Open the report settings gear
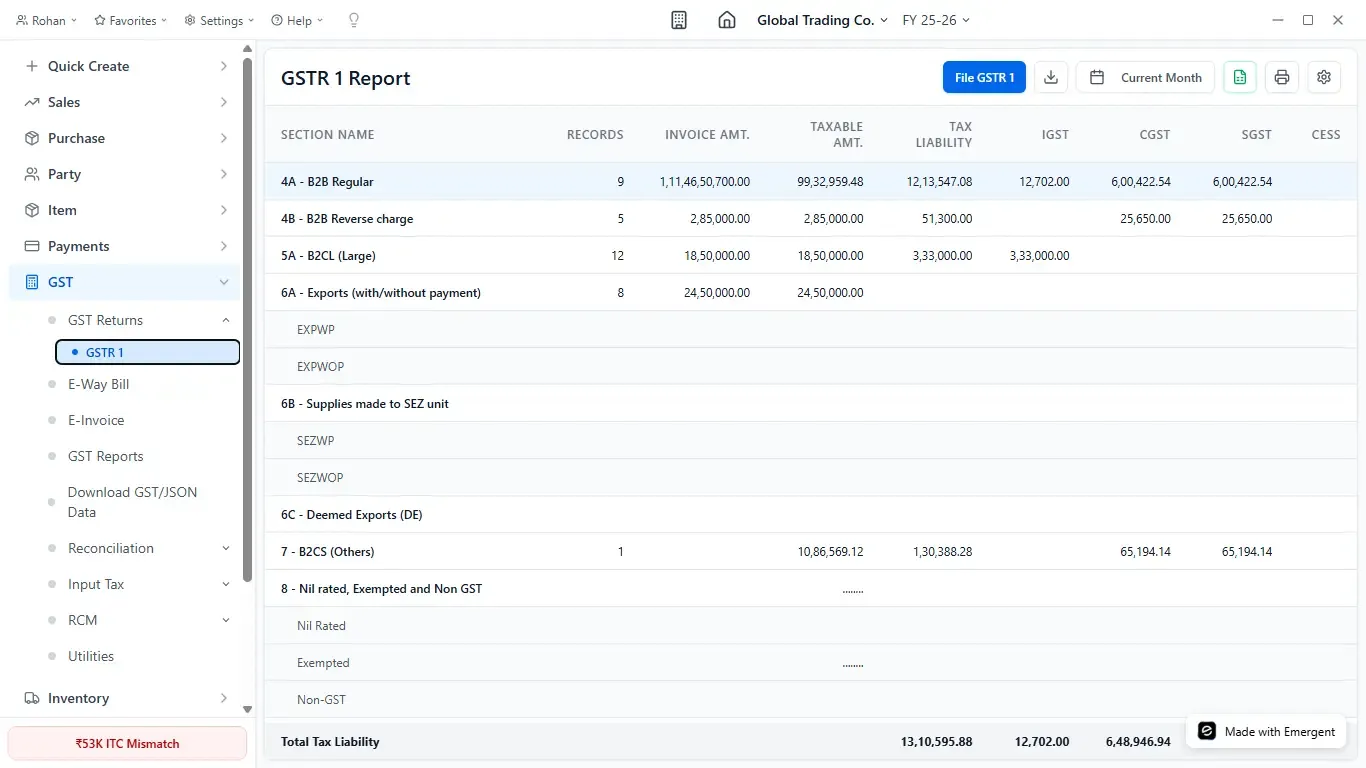The width and height of the screenshot is (1366, 768). (x=1323, y=77)
